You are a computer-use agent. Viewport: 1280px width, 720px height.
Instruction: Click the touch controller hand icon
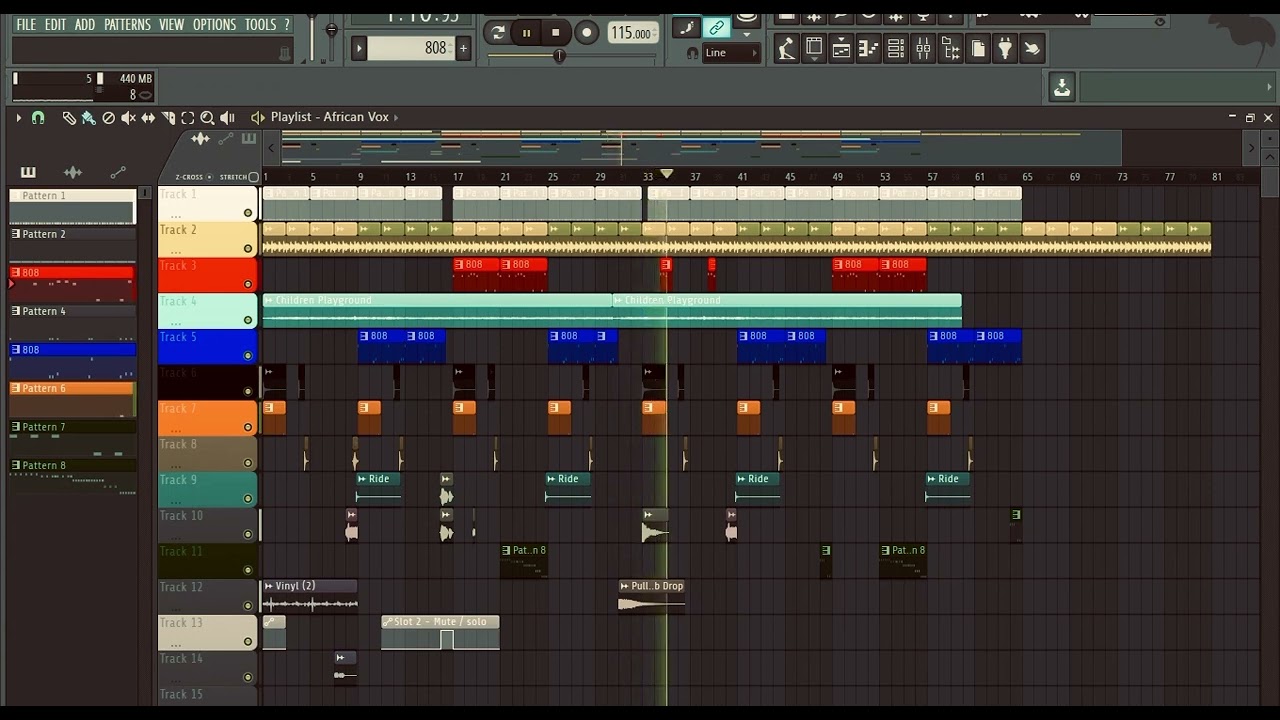click(x=1032, y=47)
